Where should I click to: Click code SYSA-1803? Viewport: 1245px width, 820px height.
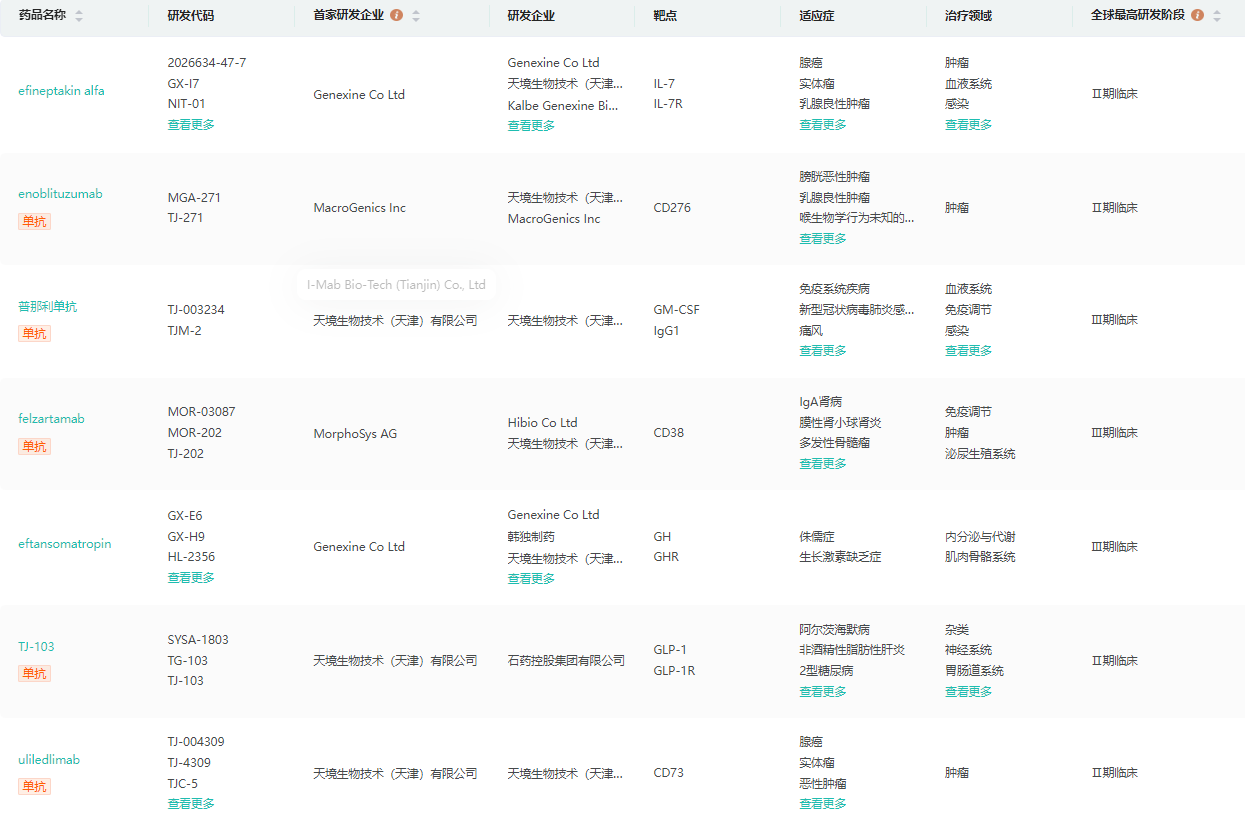(198, 640)
